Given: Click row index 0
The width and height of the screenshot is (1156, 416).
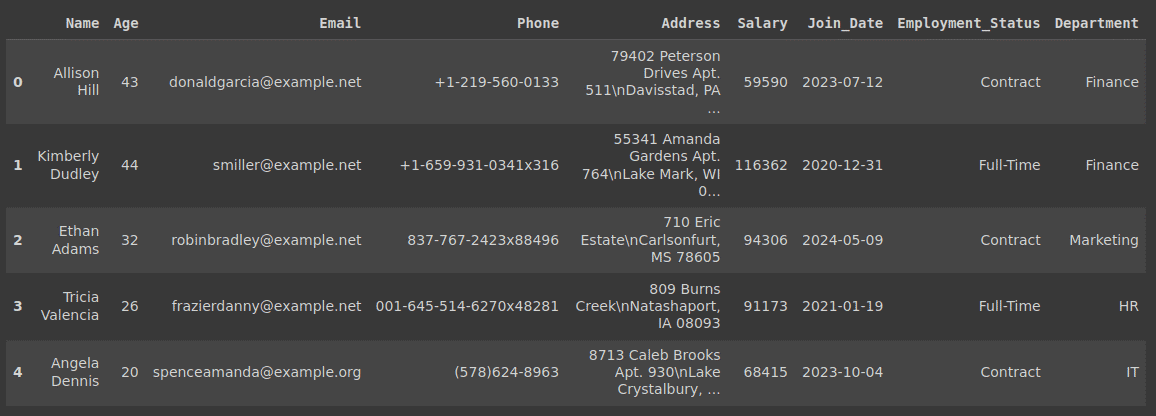Looking at the screenshot, I should point(18,82).
